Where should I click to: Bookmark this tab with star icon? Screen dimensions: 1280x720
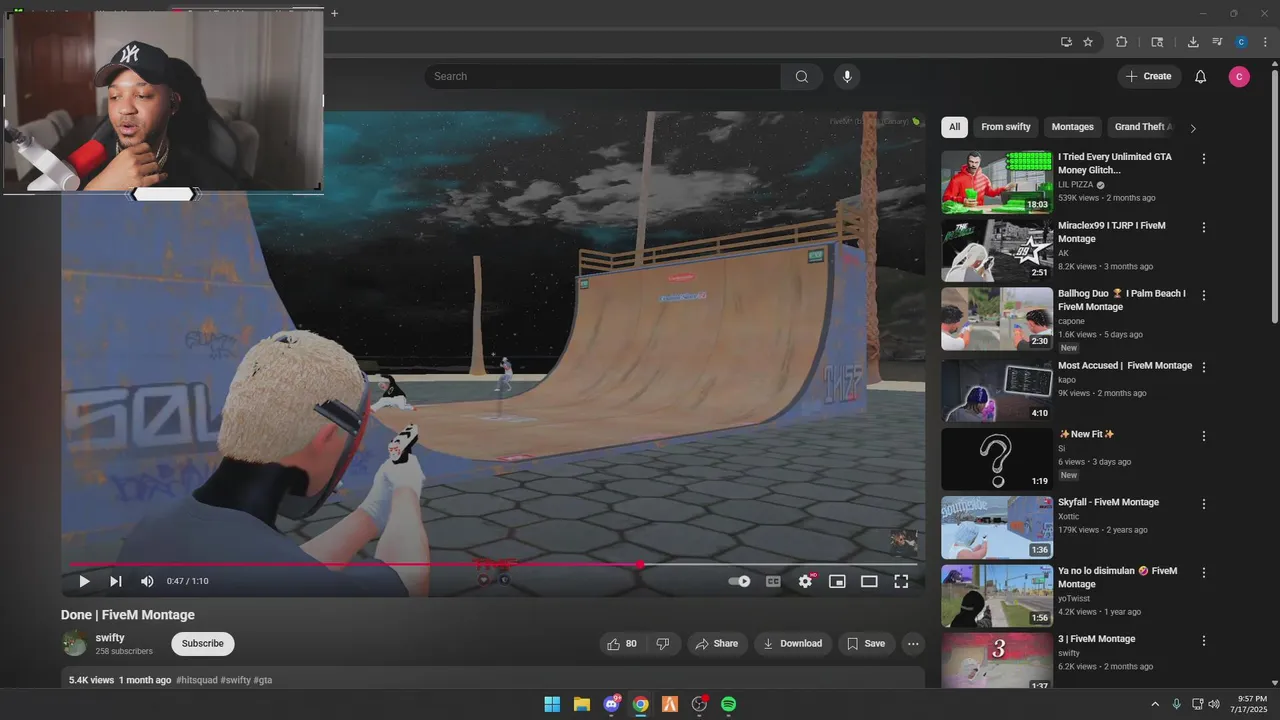point(1088,42)
